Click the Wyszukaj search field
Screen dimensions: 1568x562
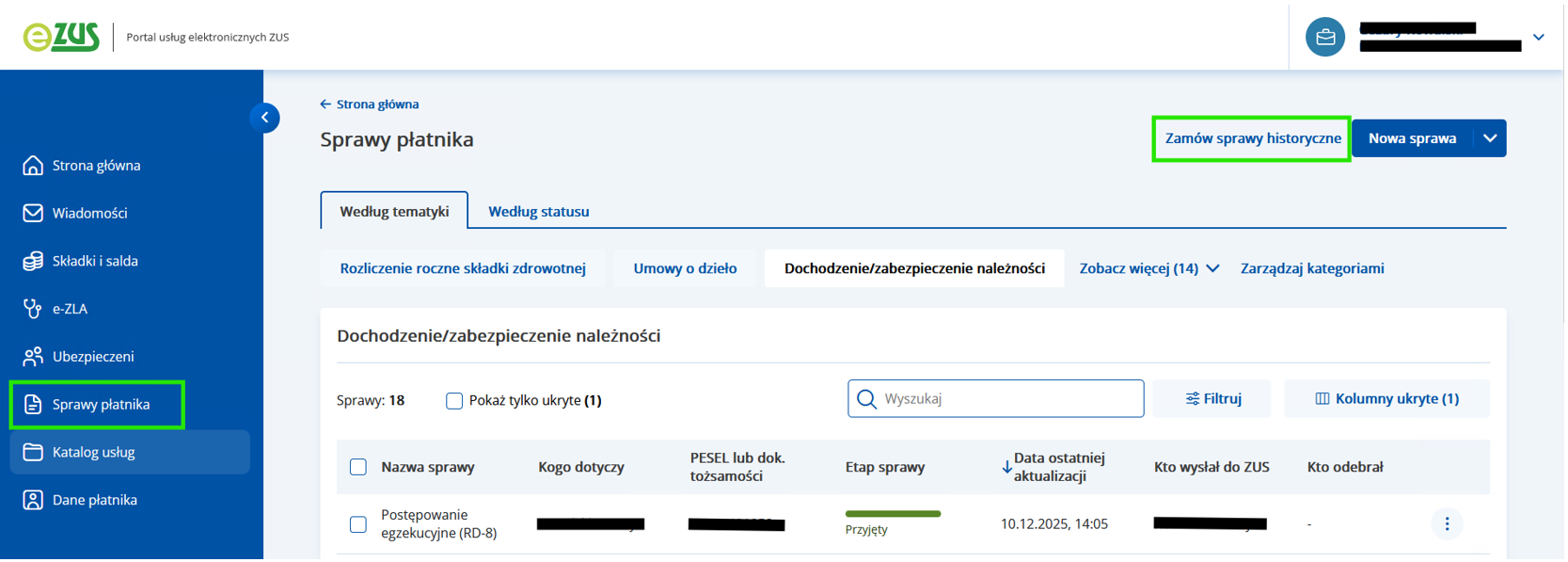(1006, 399)
